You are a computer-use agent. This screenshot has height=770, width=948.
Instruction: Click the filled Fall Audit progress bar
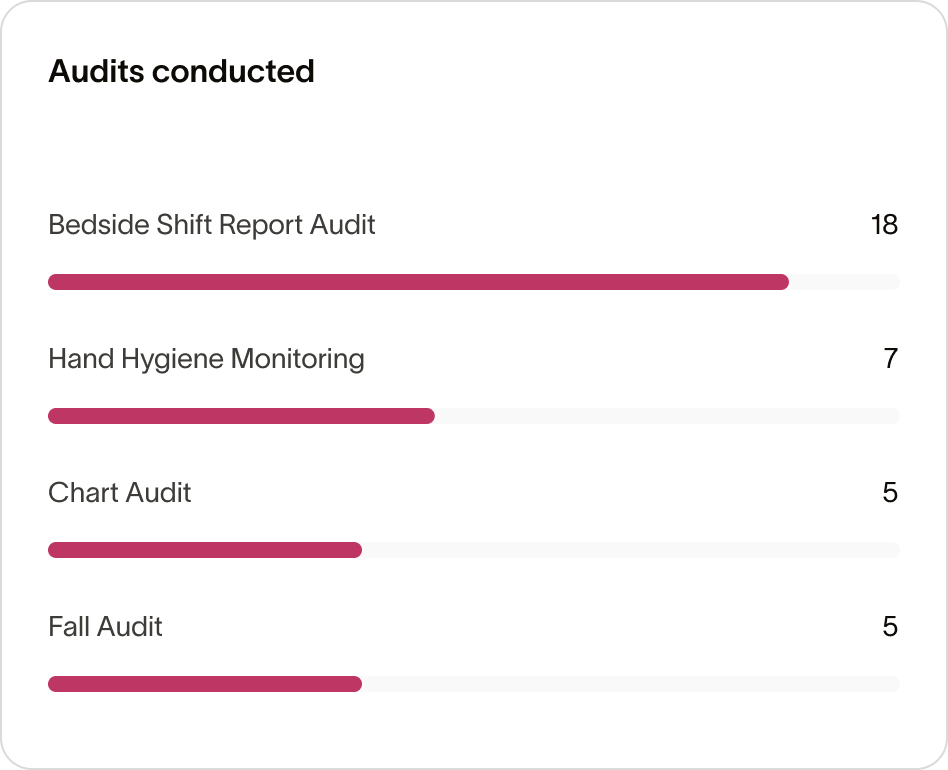tap(205, 684)
